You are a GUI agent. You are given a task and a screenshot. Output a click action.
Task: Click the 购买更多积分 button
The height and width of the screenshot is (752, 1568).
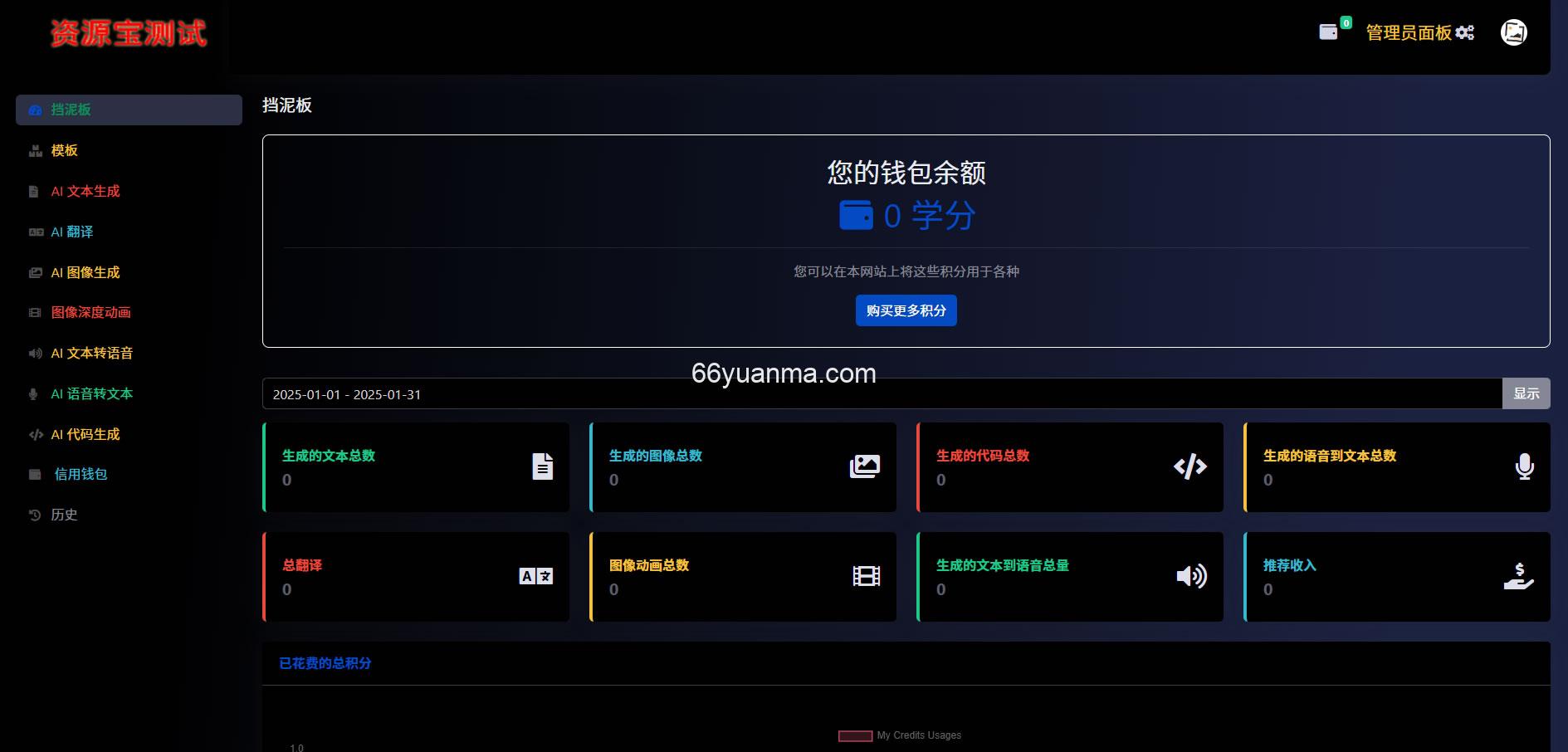(x=906, y=310)
